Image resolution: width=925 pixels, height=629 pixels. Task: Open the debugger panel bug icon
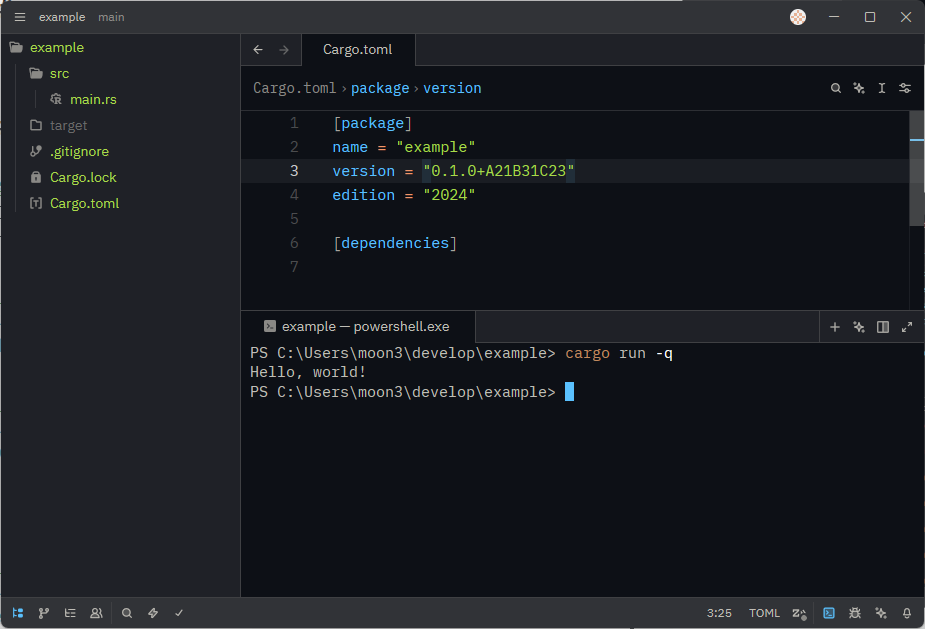tap(855, 613)
